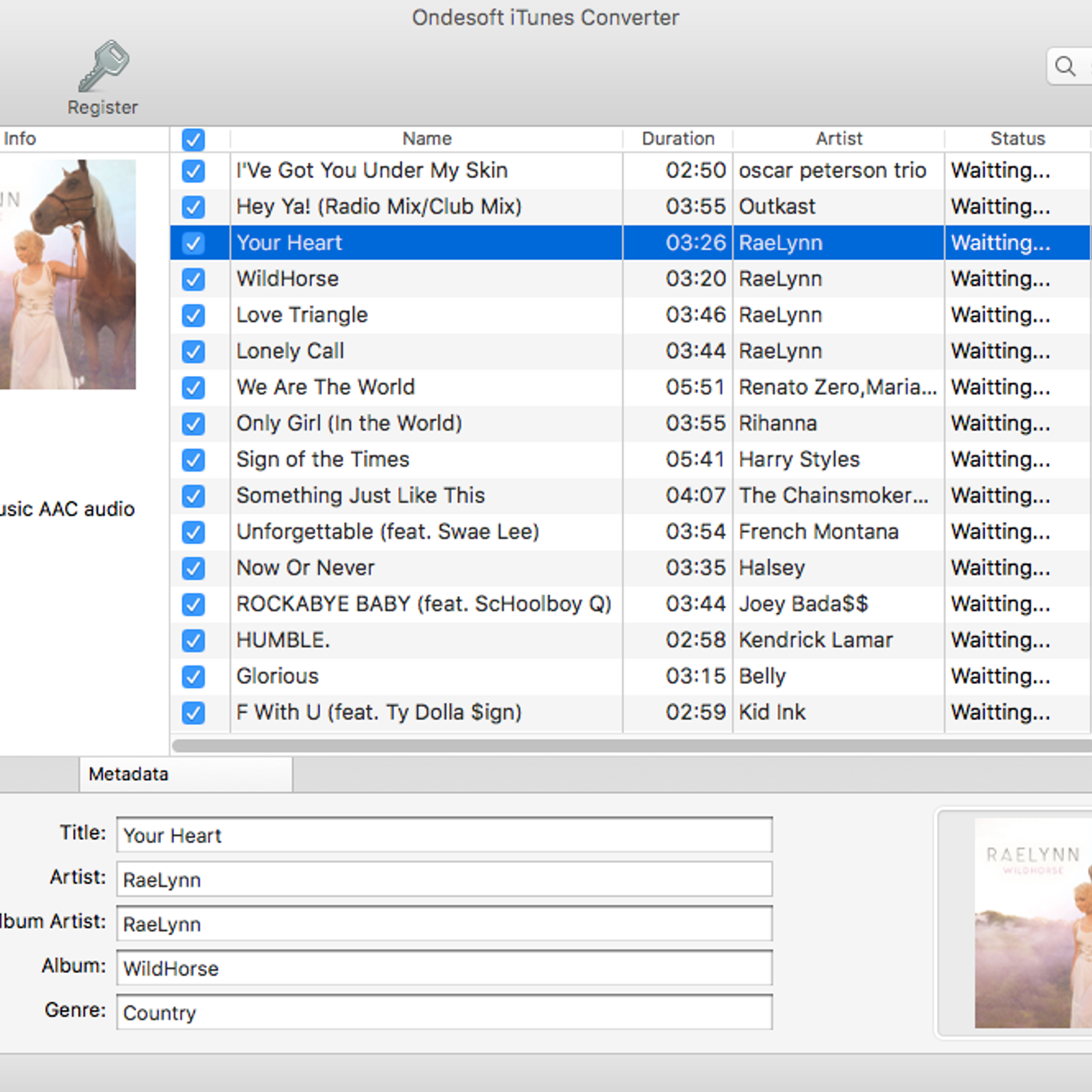Click the search magnifier icon
This screenshot has width=1092, height=1092.
(1065, 66)
